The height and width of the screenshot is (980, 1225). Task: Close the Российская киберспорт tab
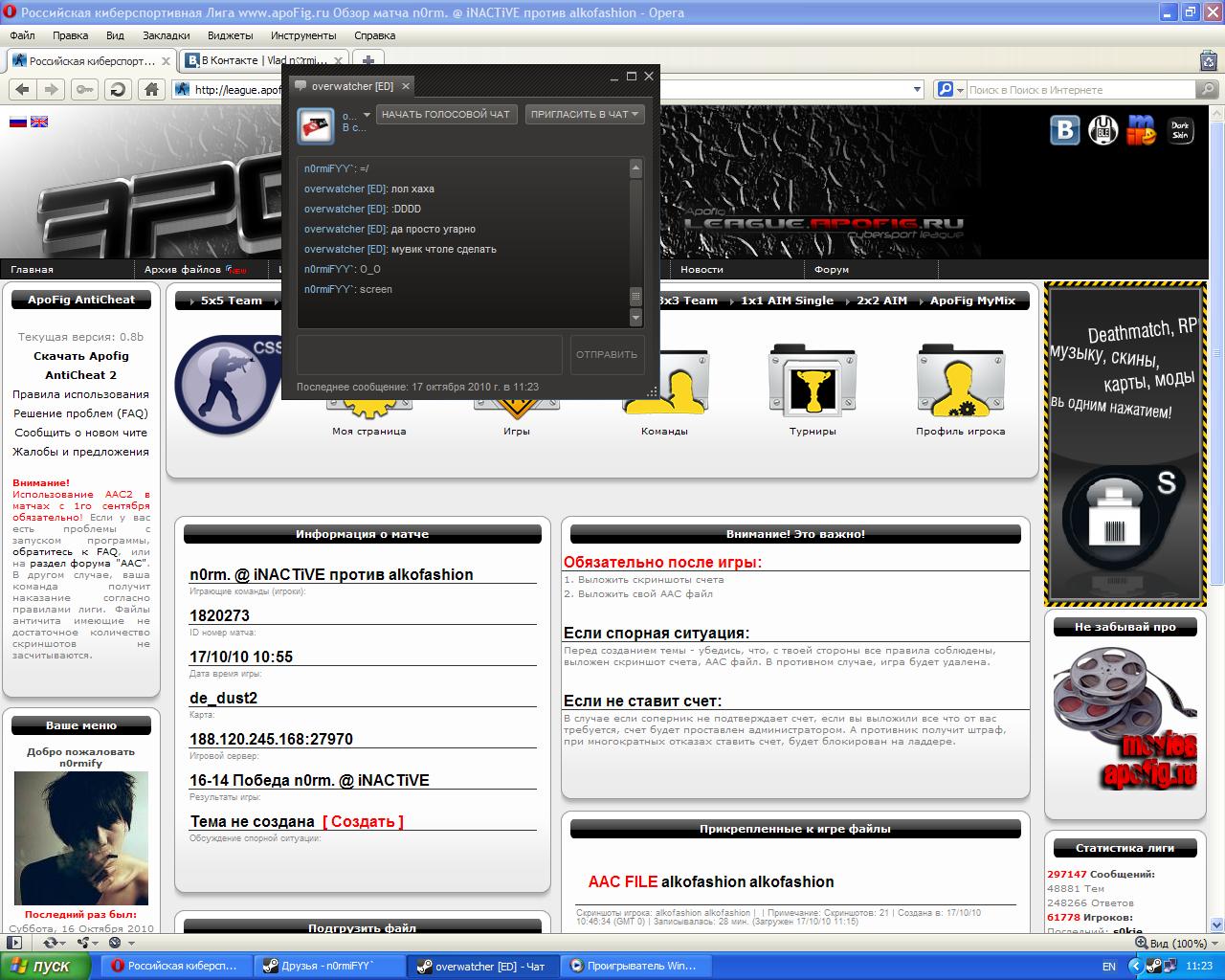tap(166, 60)
